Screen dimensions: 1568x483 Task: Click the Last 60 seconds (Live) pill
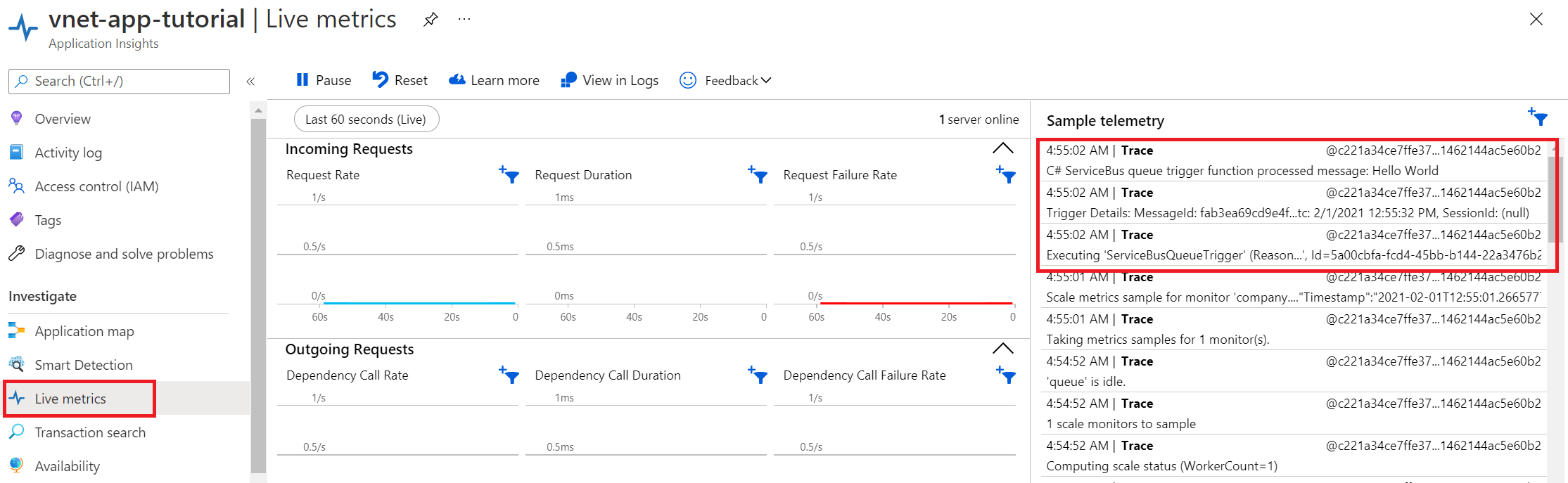click(x=366, y=118)
